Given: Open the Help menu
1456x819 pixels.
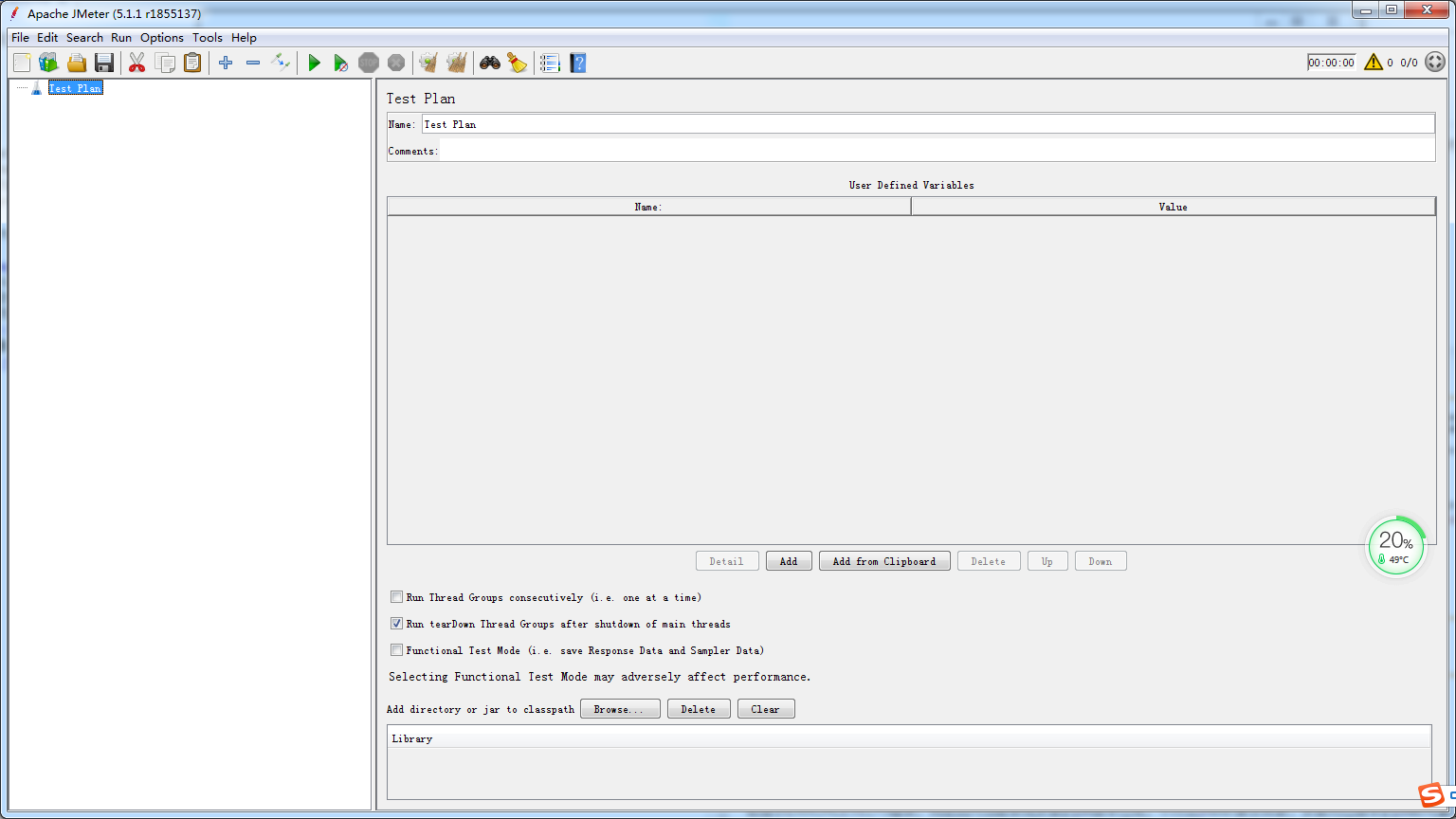Looking at the screenshot, I should (x=244, y=38).
